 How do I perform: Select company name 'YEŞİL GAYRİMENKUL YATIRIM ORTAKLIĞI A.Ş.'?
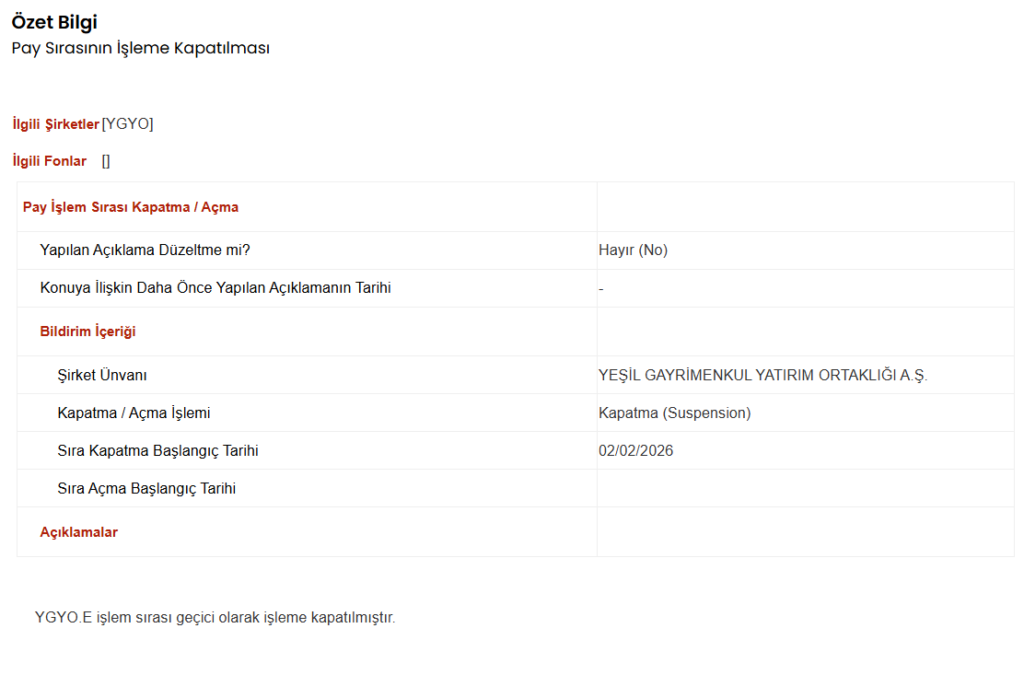tap(763, 375)
